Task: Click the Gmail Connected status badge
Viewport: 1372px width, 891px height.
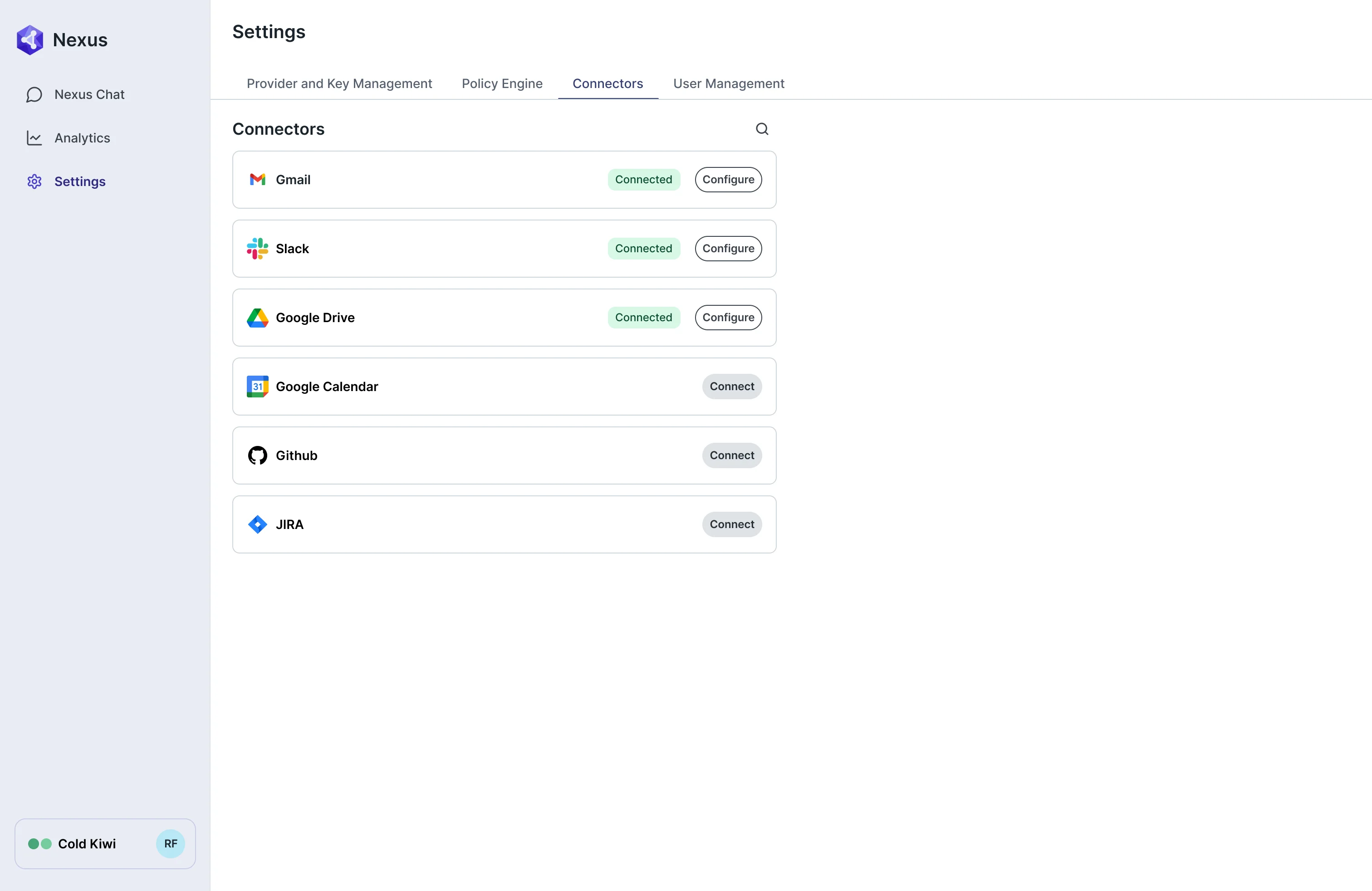Action: [643, 180]
